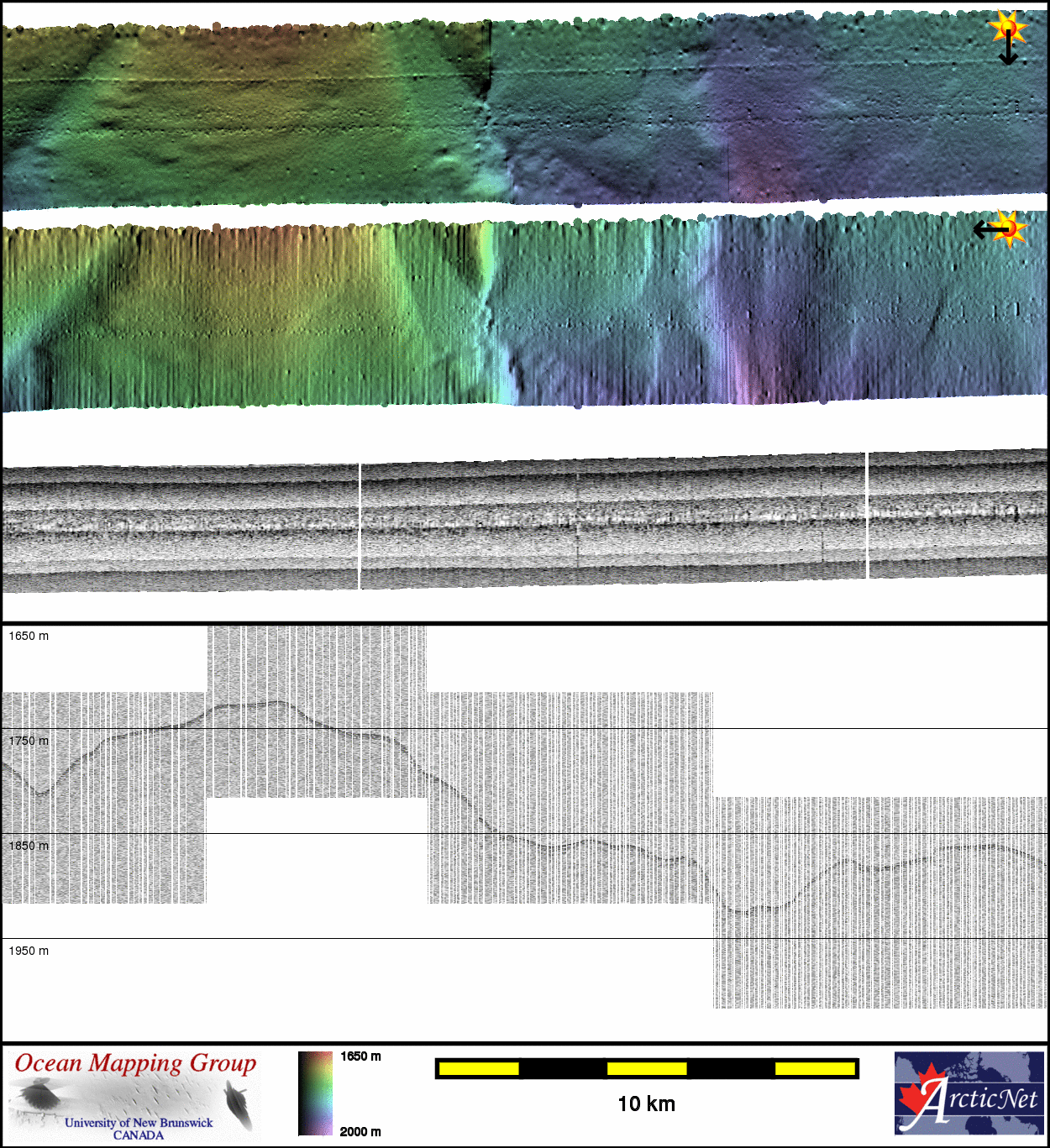Click the sun icon with leftward arrow
The height and width of the screenshot is (1148, 1050).
(x=1000, y=228)
